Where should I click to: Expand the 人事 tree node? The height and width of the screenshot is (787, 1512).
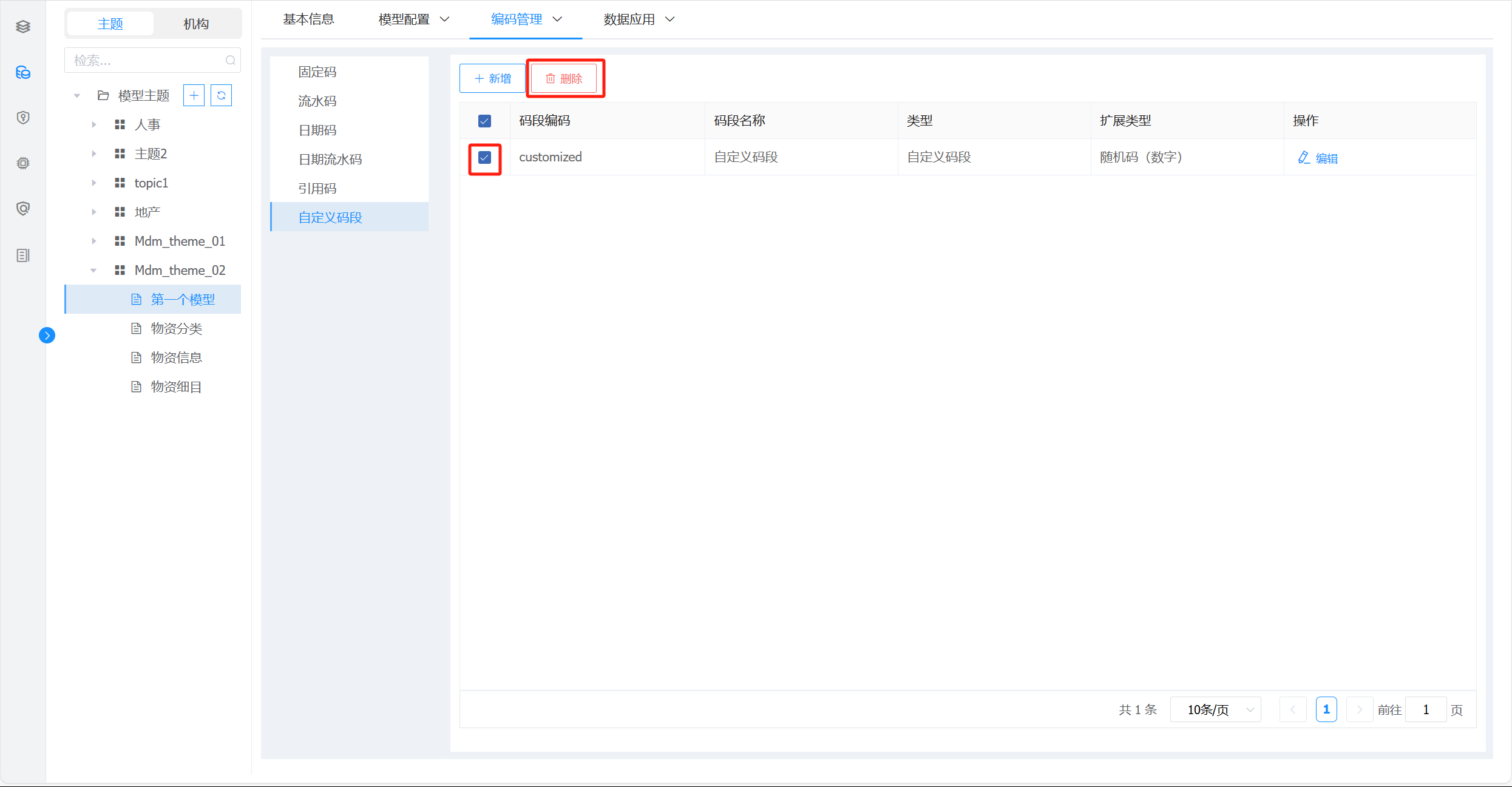pyautogui.click(x=93, y=124)
